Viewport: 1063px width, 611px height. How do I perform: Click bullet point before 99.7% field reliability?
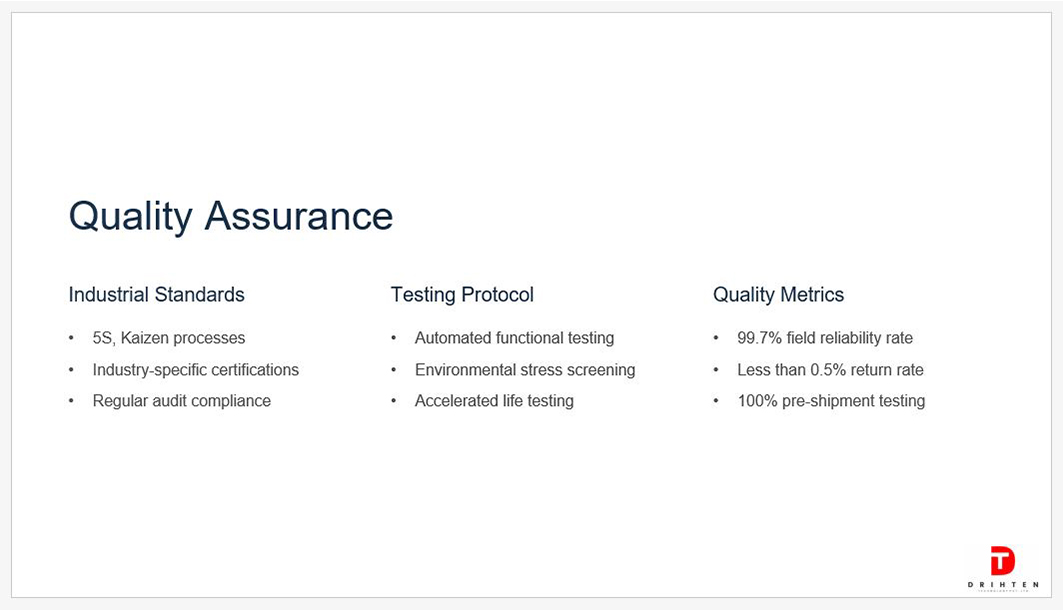pos(716,338)
